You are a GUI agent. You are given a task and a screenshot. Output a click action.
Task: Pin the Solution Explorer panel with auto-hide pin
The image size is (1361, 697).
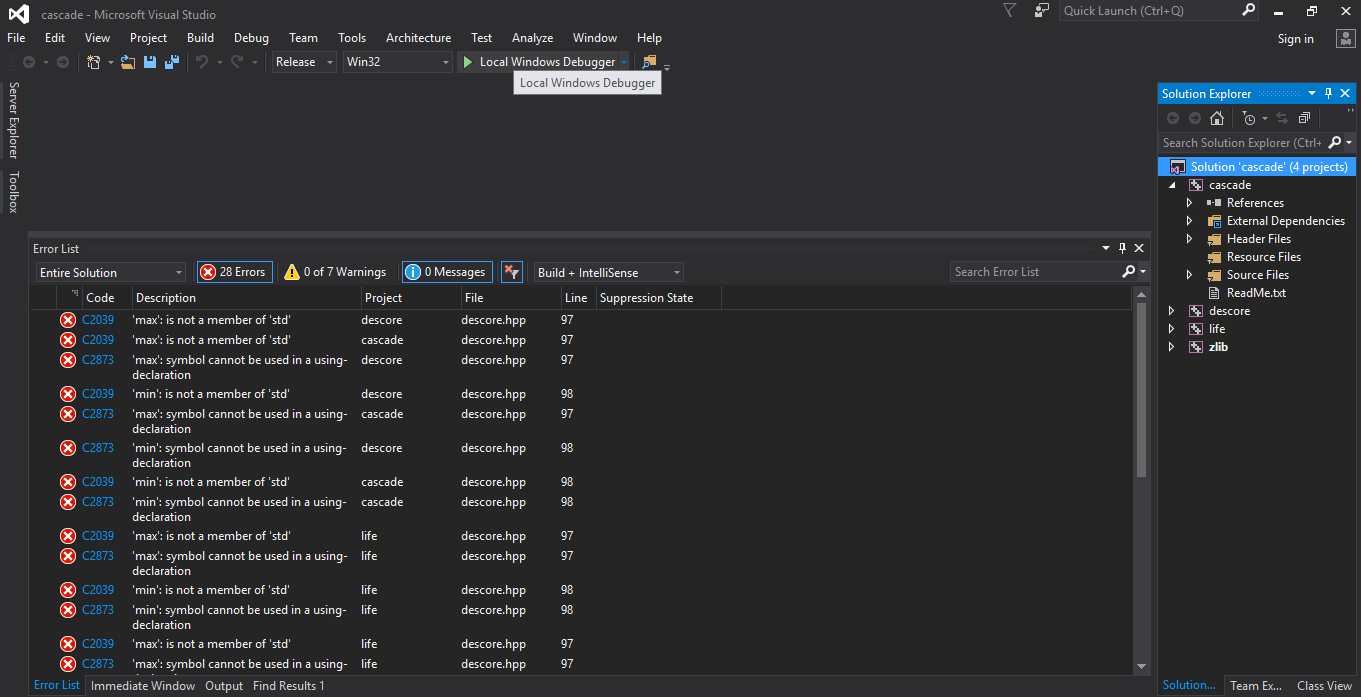[x=1328, y=93]
